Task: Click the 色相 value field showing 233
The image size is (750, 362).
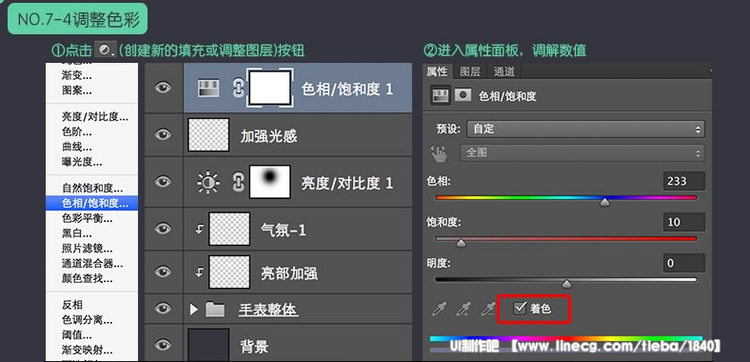Action: 684,181
